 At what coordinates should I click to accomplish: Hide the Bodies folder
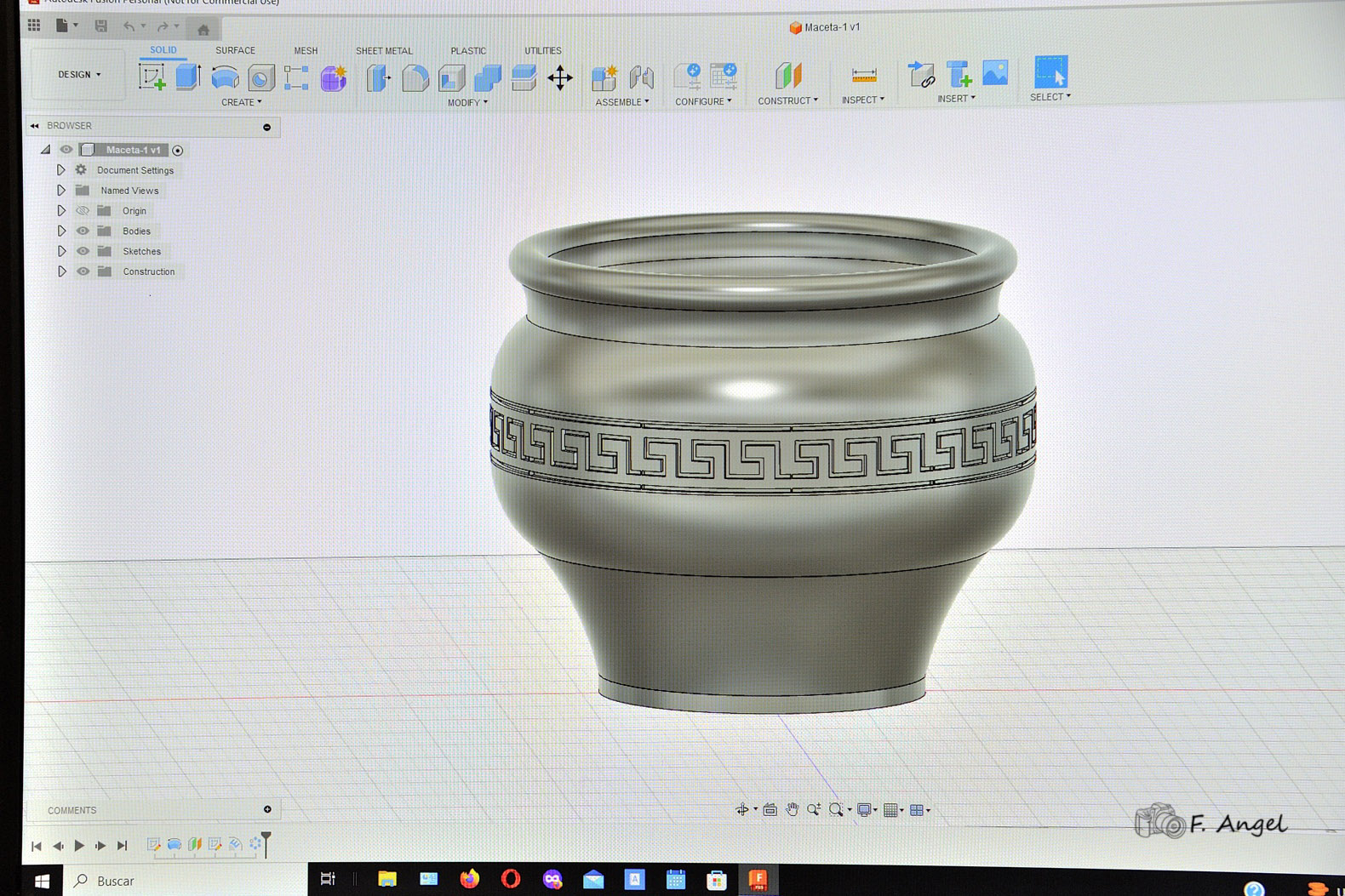point(83,231)
